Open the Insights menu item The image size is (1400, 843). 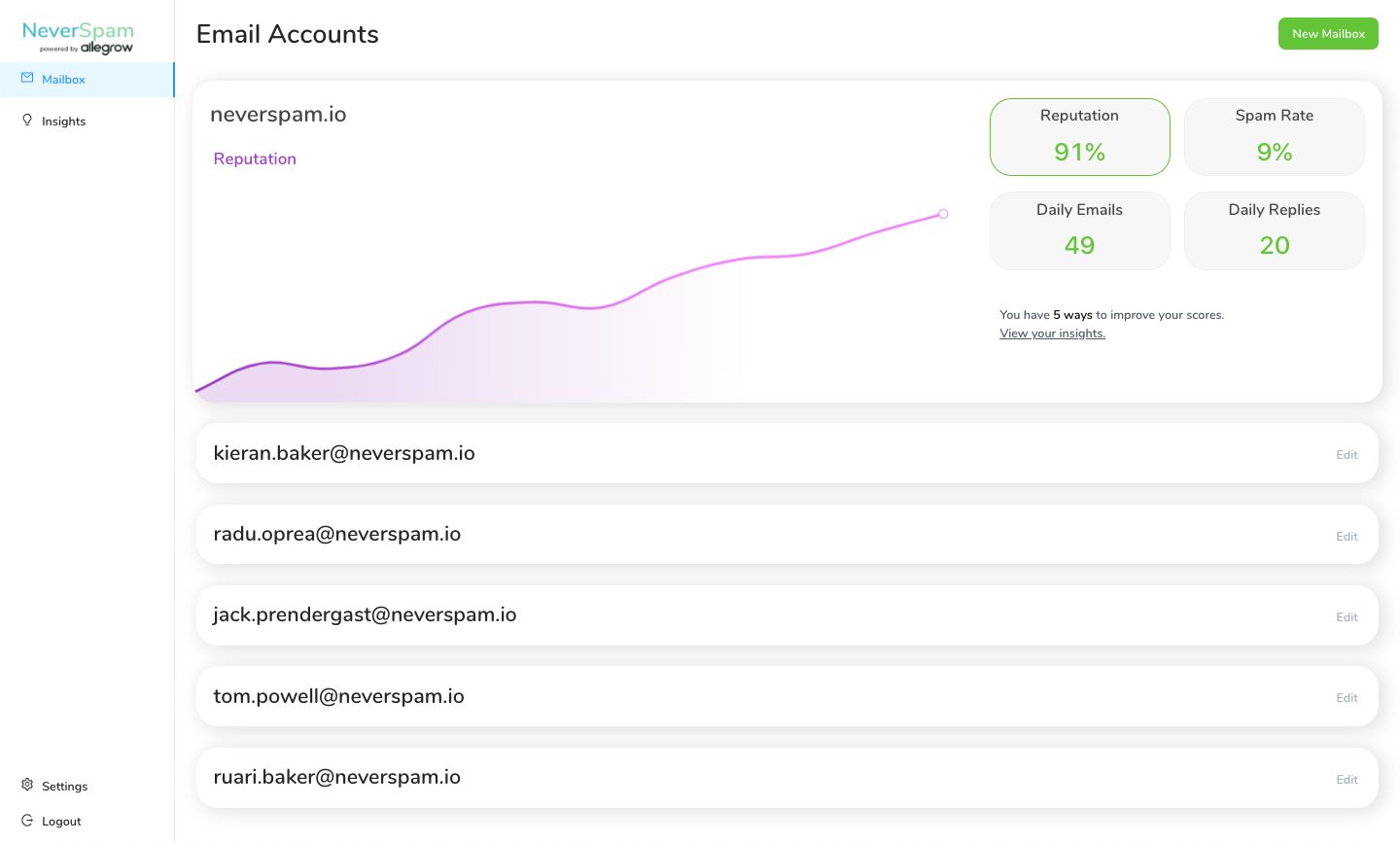coord(63,122)
